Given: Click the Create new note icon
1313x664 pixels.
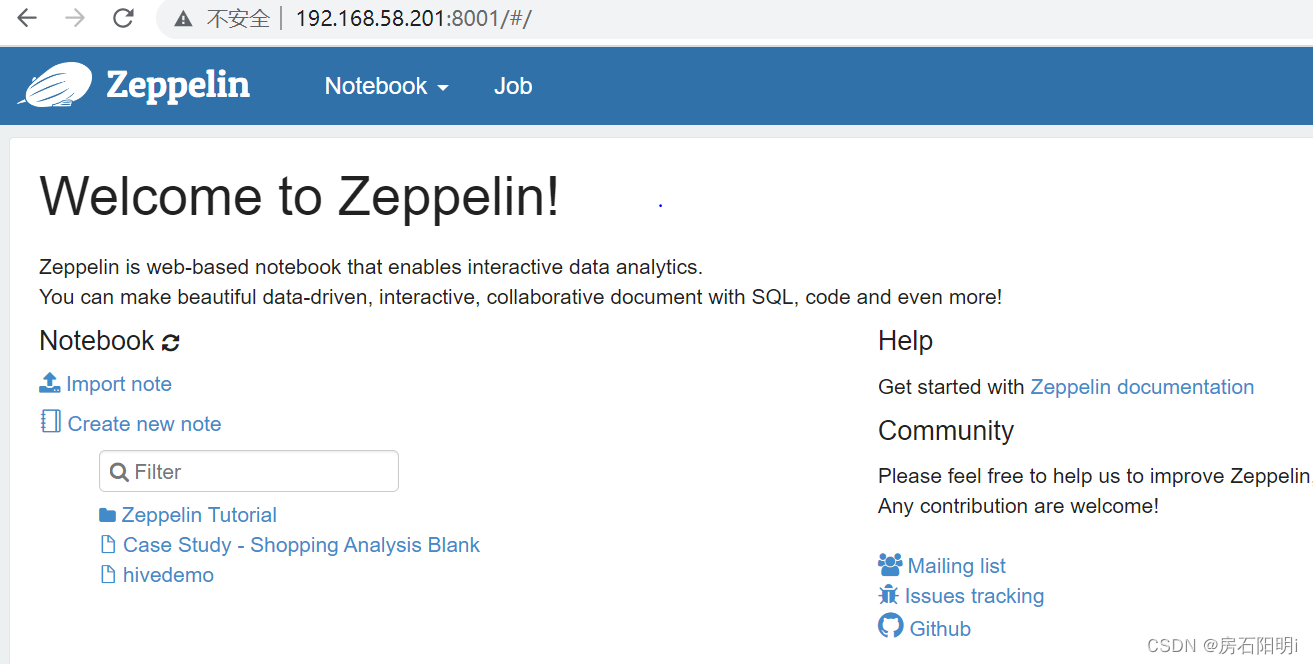Looking at the screenshot, I should (x=50, y=422).
